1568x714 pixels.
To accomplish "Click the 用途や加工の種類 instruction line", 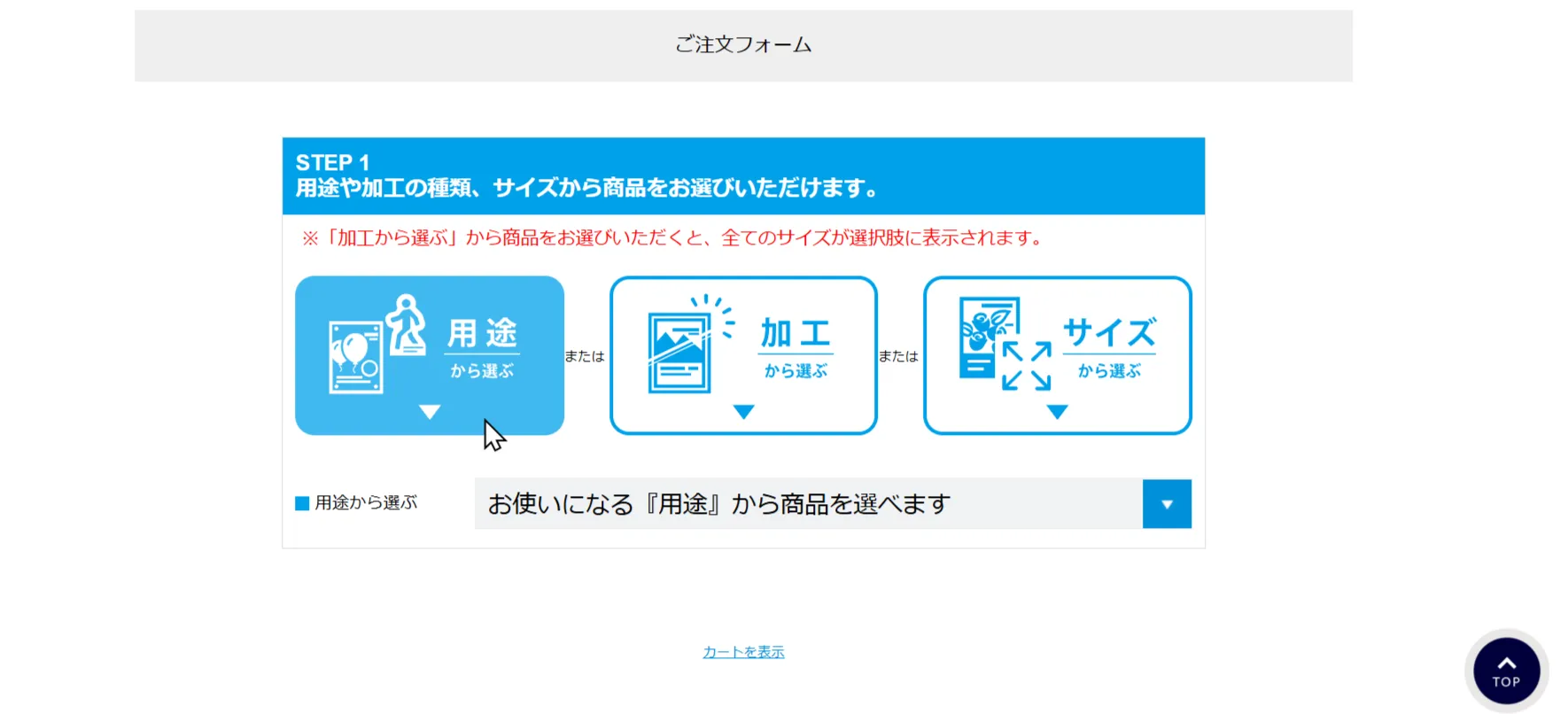I will point(586,188).
